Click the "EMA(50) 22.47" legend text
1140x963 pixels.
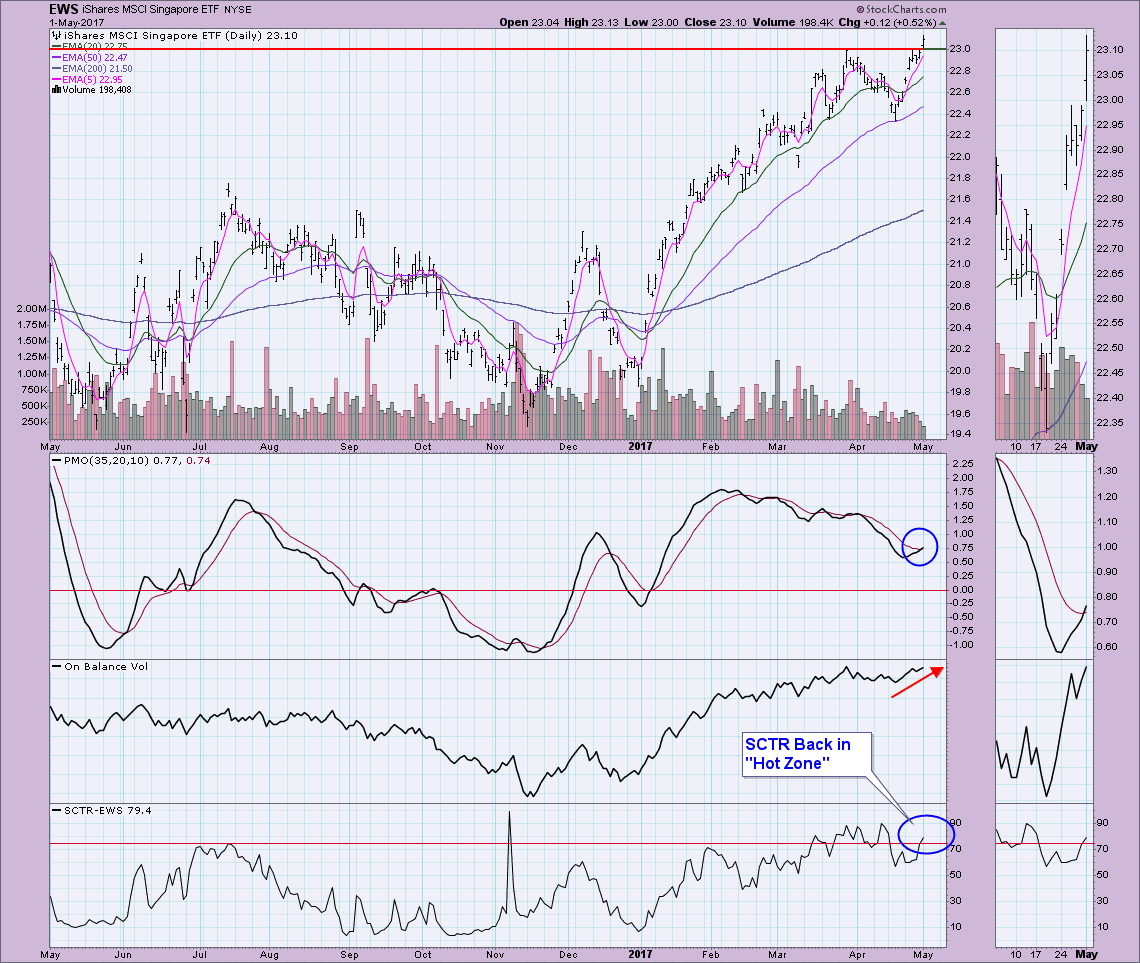(x=95, y=57)
